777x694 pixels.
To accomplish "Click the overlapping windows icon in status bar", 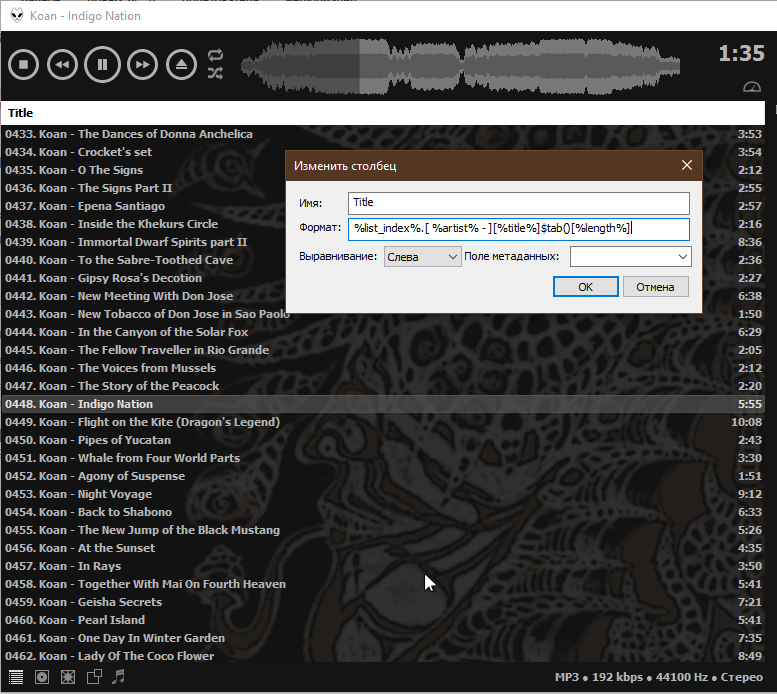I will click(94, 677).
